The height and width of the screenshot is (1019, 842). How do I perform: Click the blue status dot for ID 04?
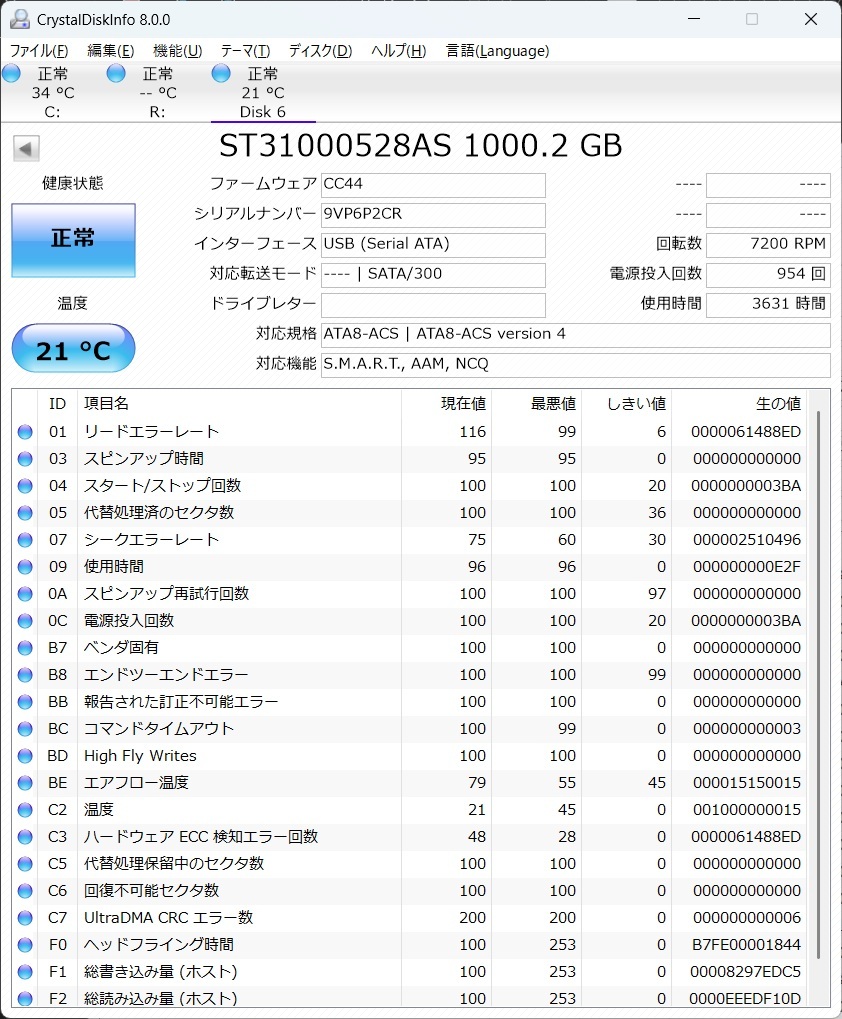click(x=25, y=485)
